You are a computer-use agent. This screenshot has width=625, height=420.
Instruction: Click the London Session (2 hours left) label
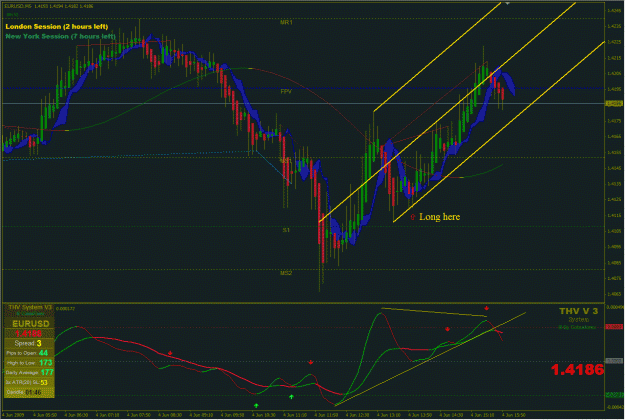[57, 27]
